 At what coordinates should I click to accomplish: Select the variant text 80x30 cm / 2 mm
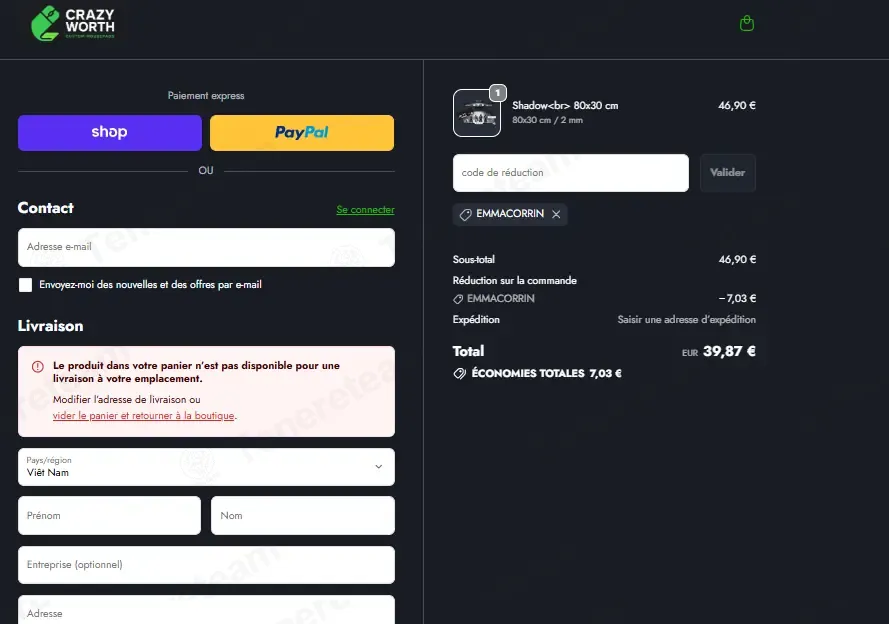click(547, 120)
